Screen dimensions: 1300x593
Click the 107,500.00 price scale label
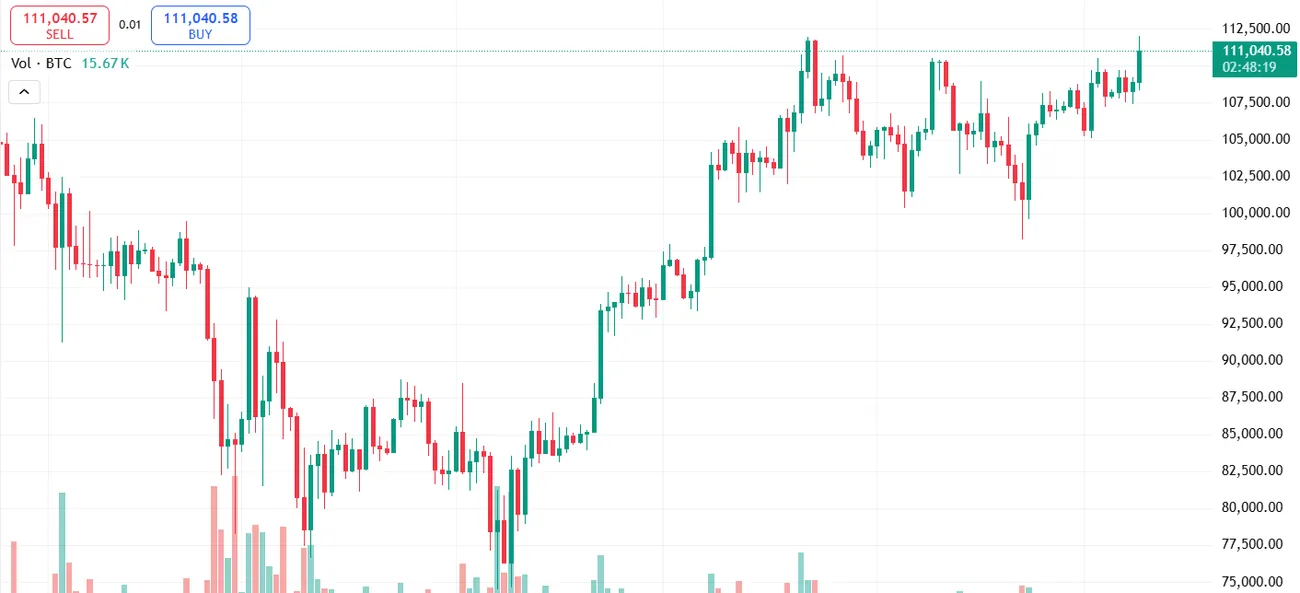coord(1253,102)
